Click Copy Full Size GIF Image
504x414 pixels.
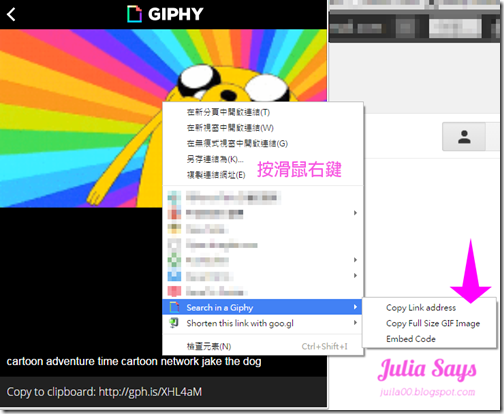[x=433, y=323]
